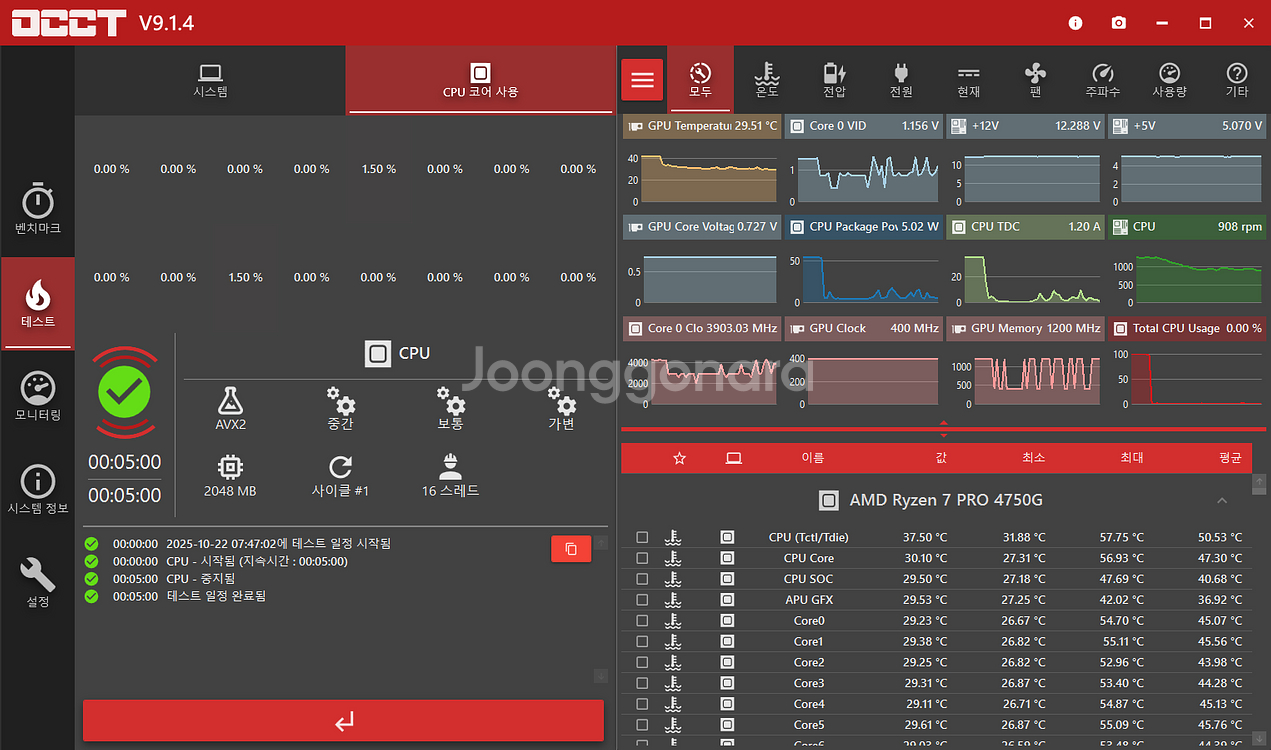This screenshot has width=1271, height=750.
Task: Collapse the graph panel using red divider arrows
Action: click(x=943, y=429)
